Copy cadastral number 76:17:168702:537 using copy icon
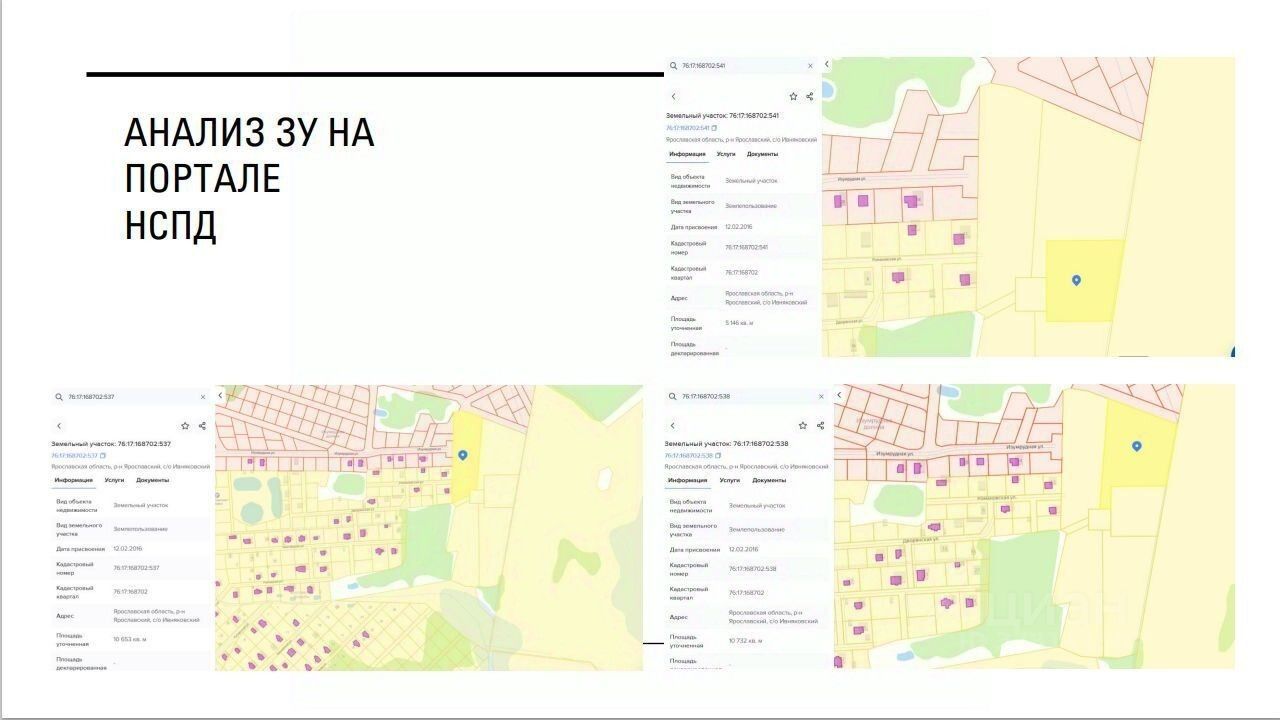Screen dimensions: 1280x720 coord(102,456)
